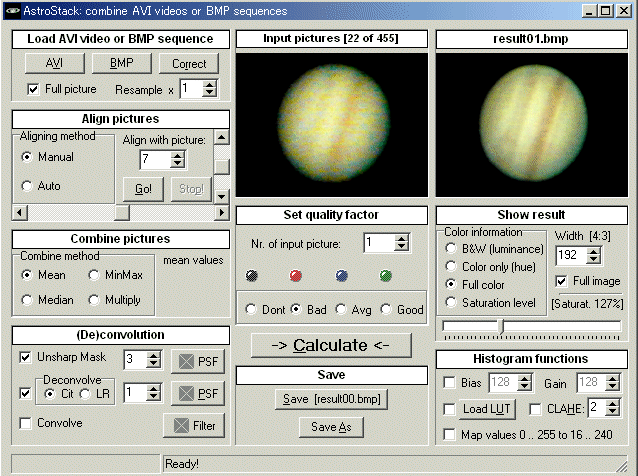
Task: Click the align scrollbar right arrow
Action: [222, 212]
